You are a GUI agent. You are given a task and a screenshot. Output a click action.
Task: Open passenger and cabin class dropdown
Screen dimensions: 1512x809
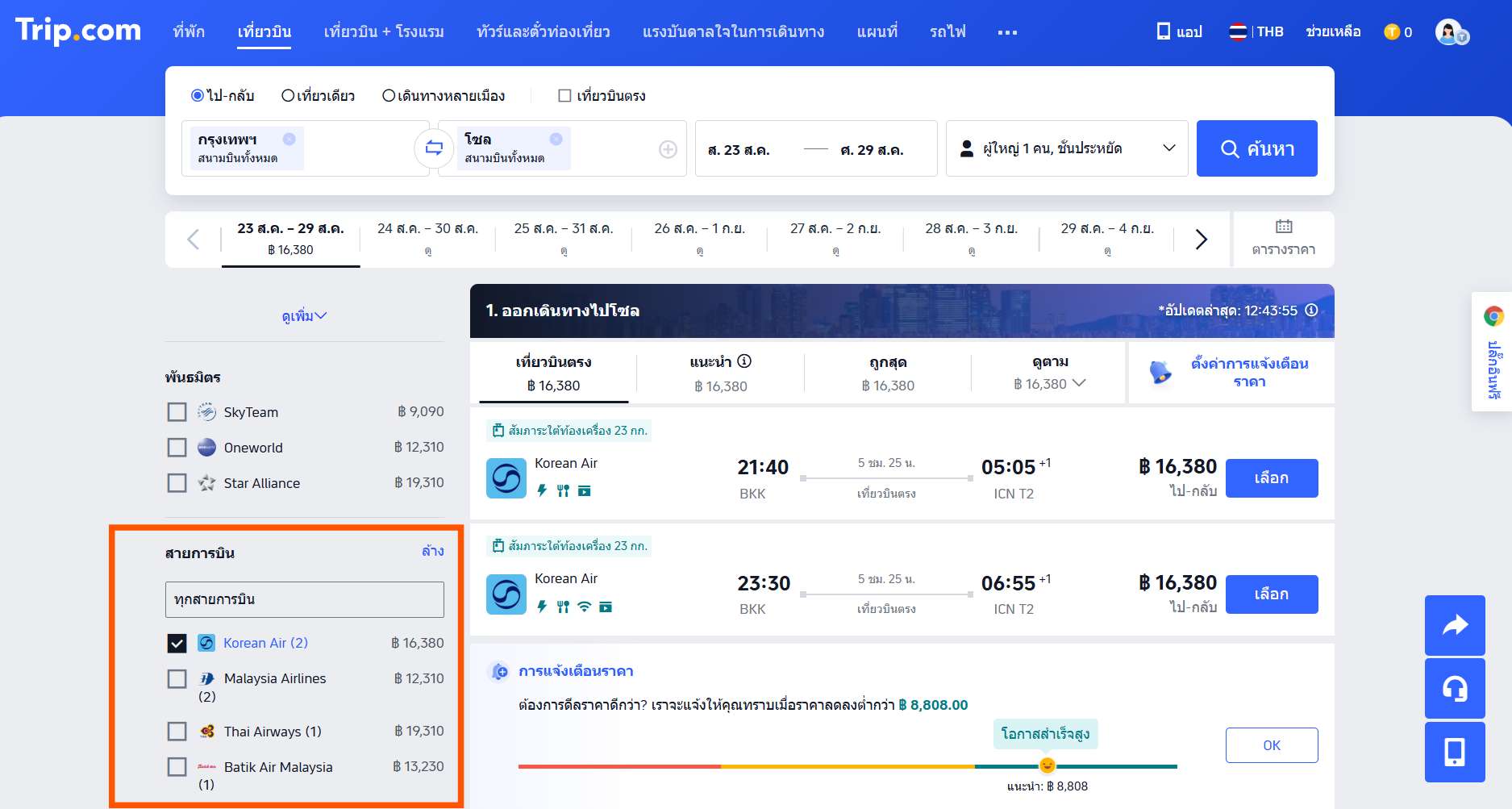(x=1066, y=148)
